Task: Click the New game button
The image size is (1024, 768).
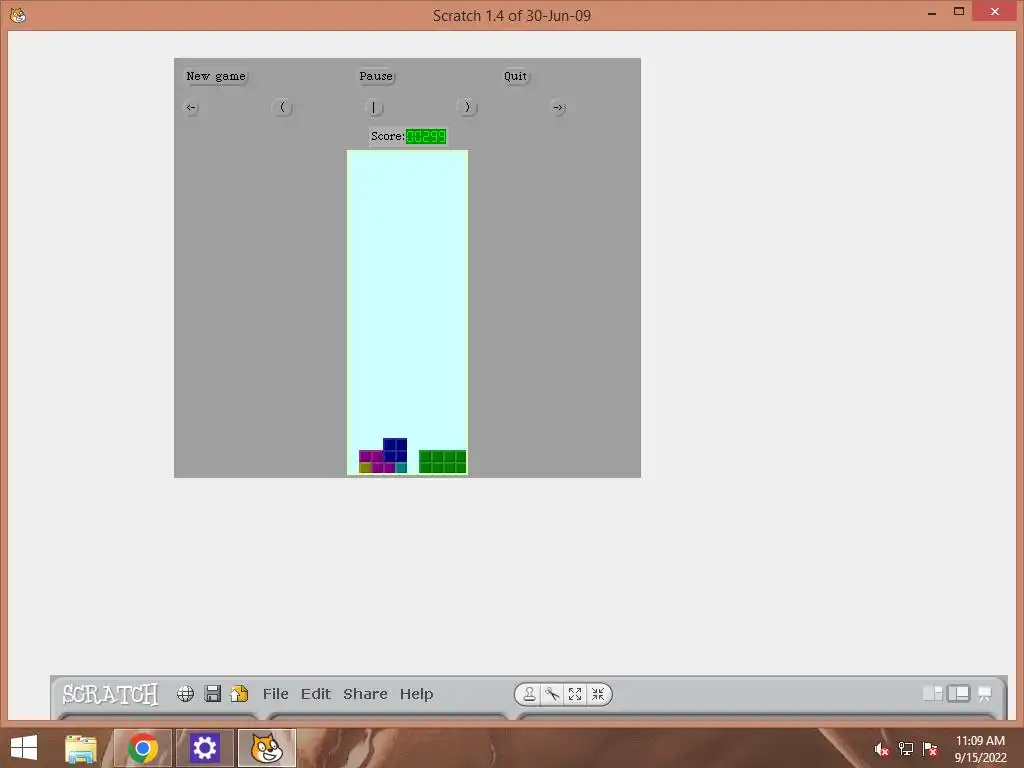Action: click(216, 76)
